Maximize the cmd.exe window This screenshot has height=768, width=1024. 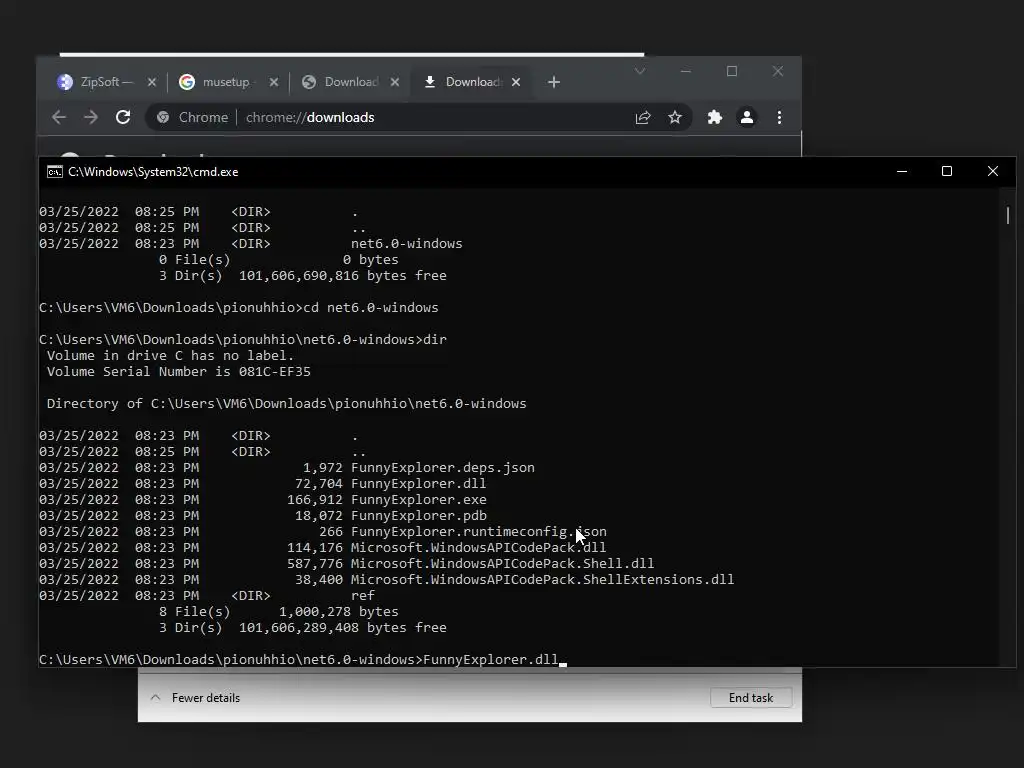click(x=947, y=171)
